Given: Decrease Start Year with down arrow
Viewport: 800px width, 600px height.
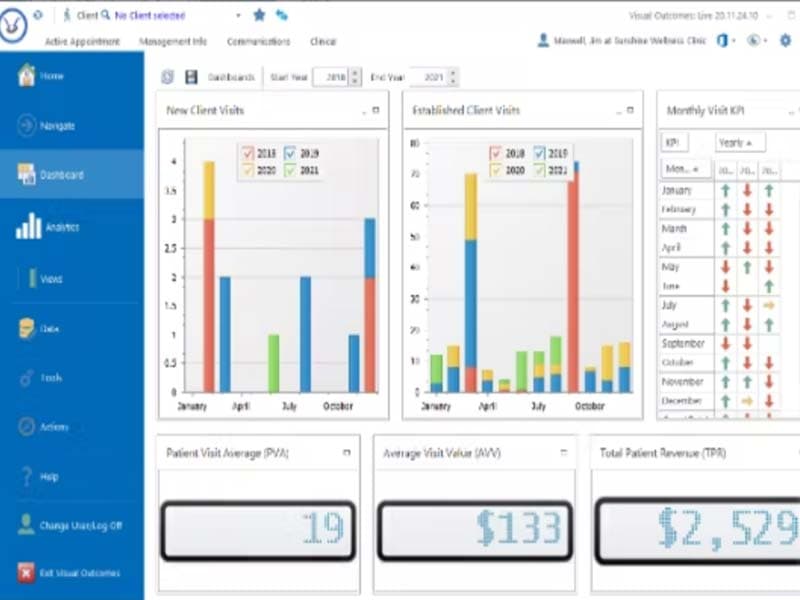Looking at the screenshot, I should pos(355,81).
